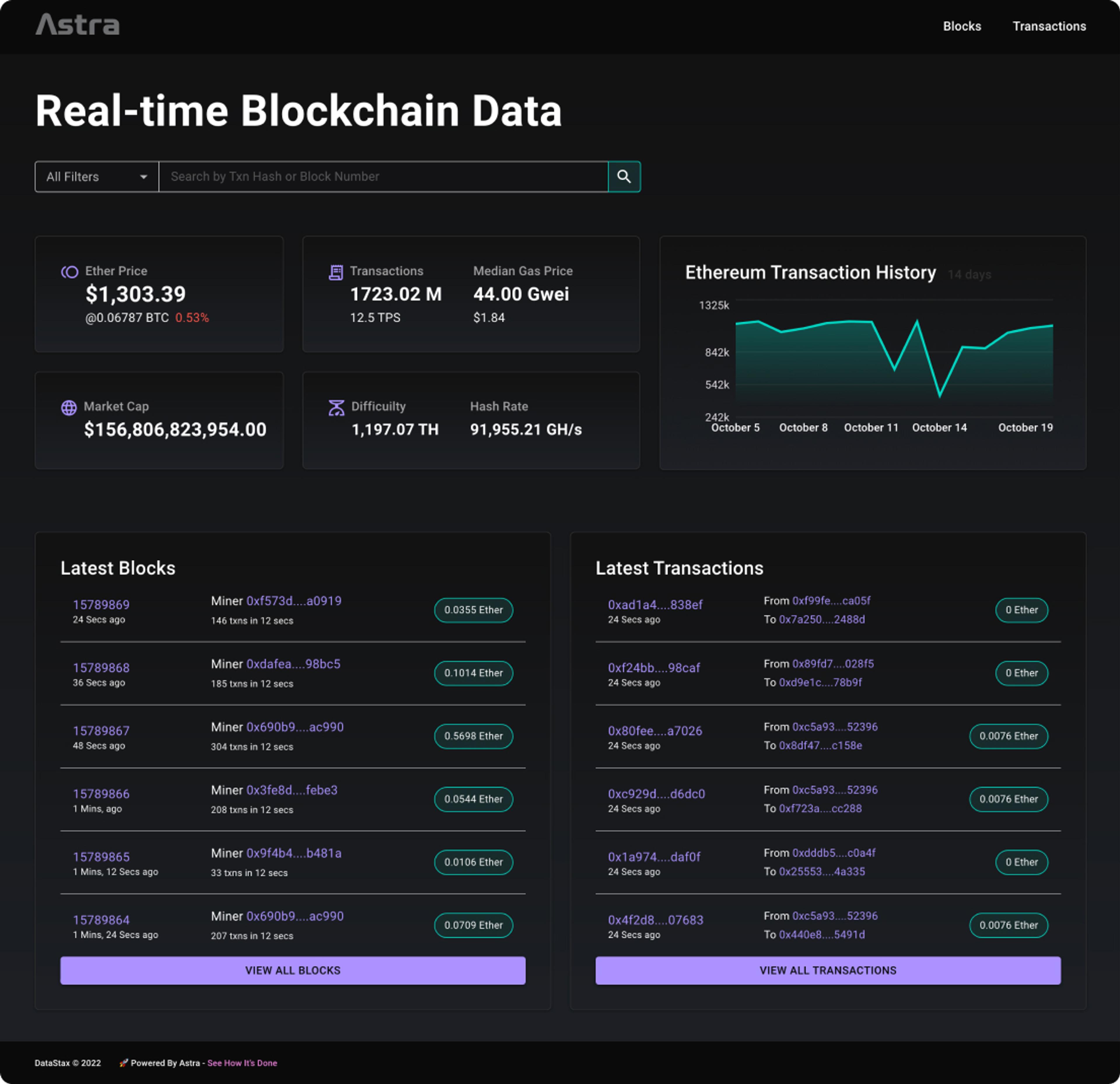
Task: Click the Transactions receipt icon
Action: coord(336,273)
